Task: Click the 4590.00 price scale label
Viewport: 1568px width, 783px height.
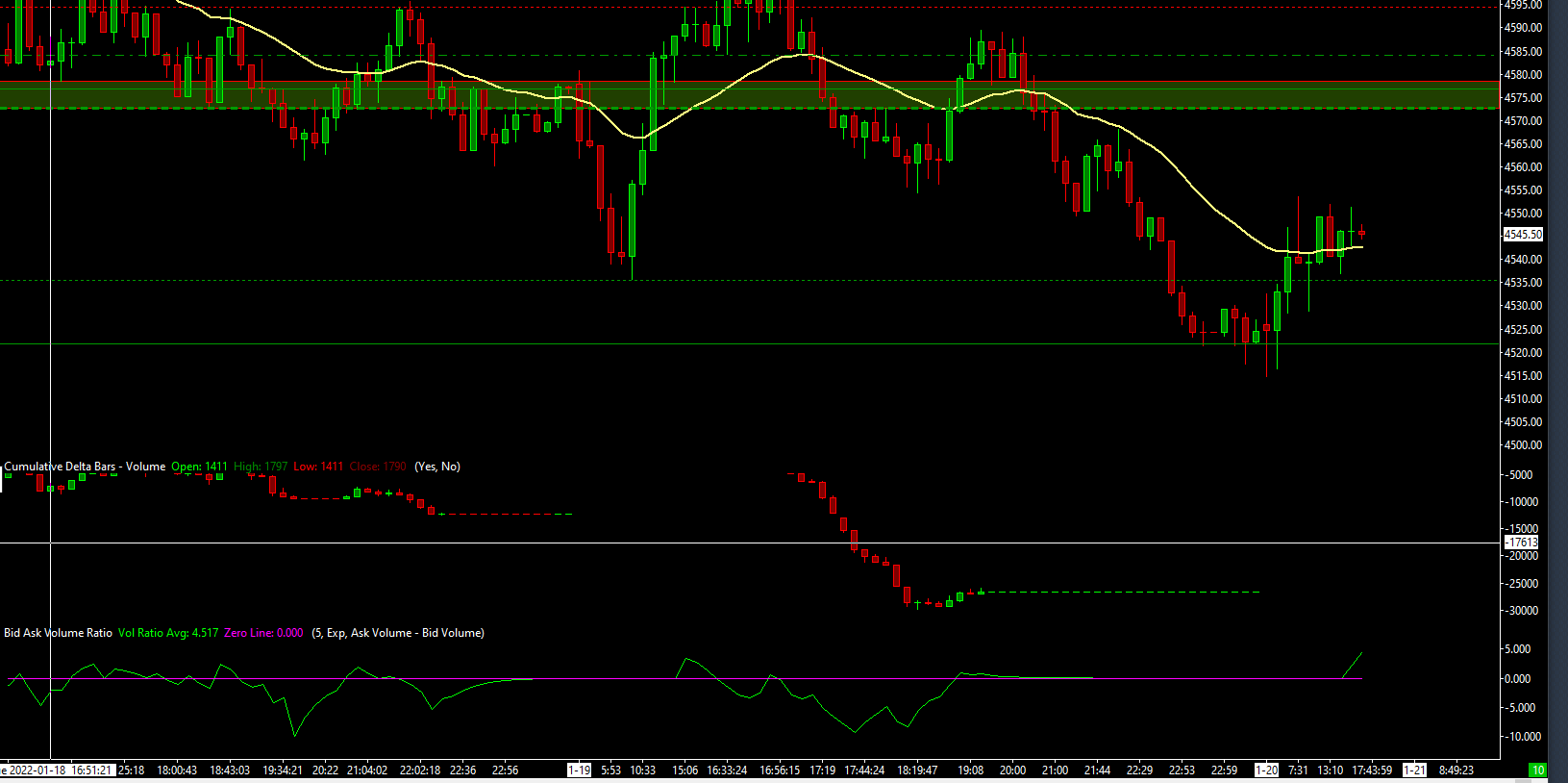Action: pyautogui.click(x=1523, y=29)
